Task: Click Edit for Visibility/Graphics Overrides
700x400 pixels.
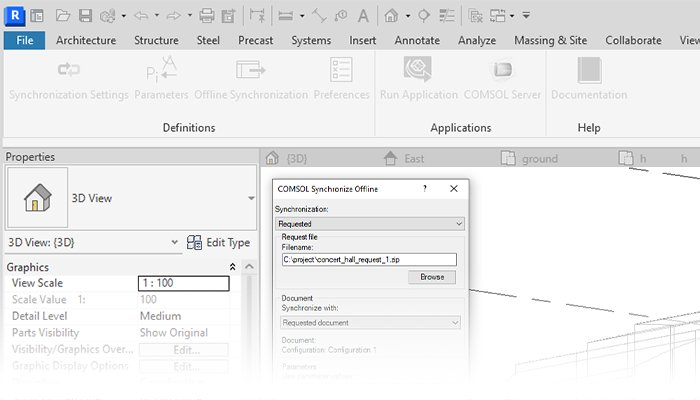Action: 183,350
